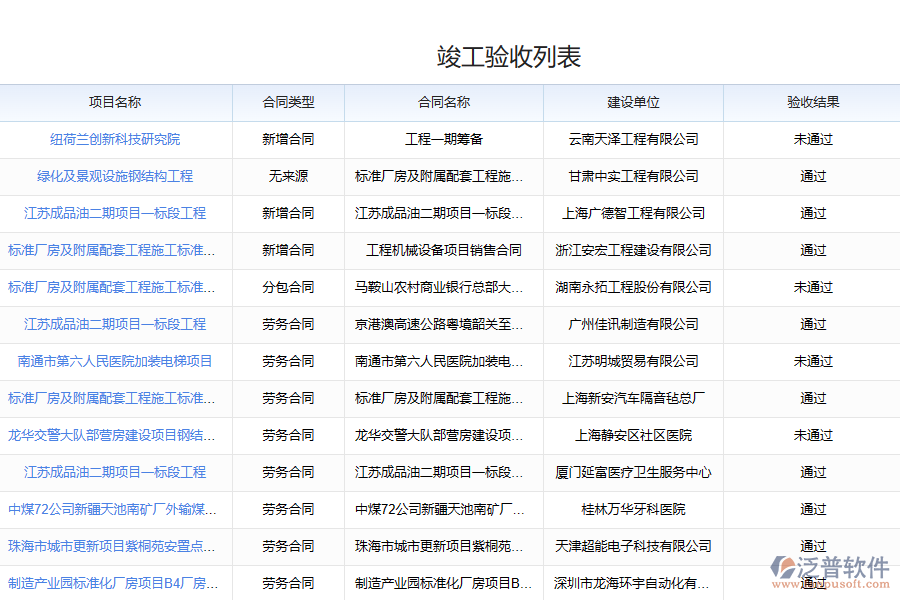Select the 上海静安区社区医院 cell
Screen dimensions: 900x600
coord(633,435)
